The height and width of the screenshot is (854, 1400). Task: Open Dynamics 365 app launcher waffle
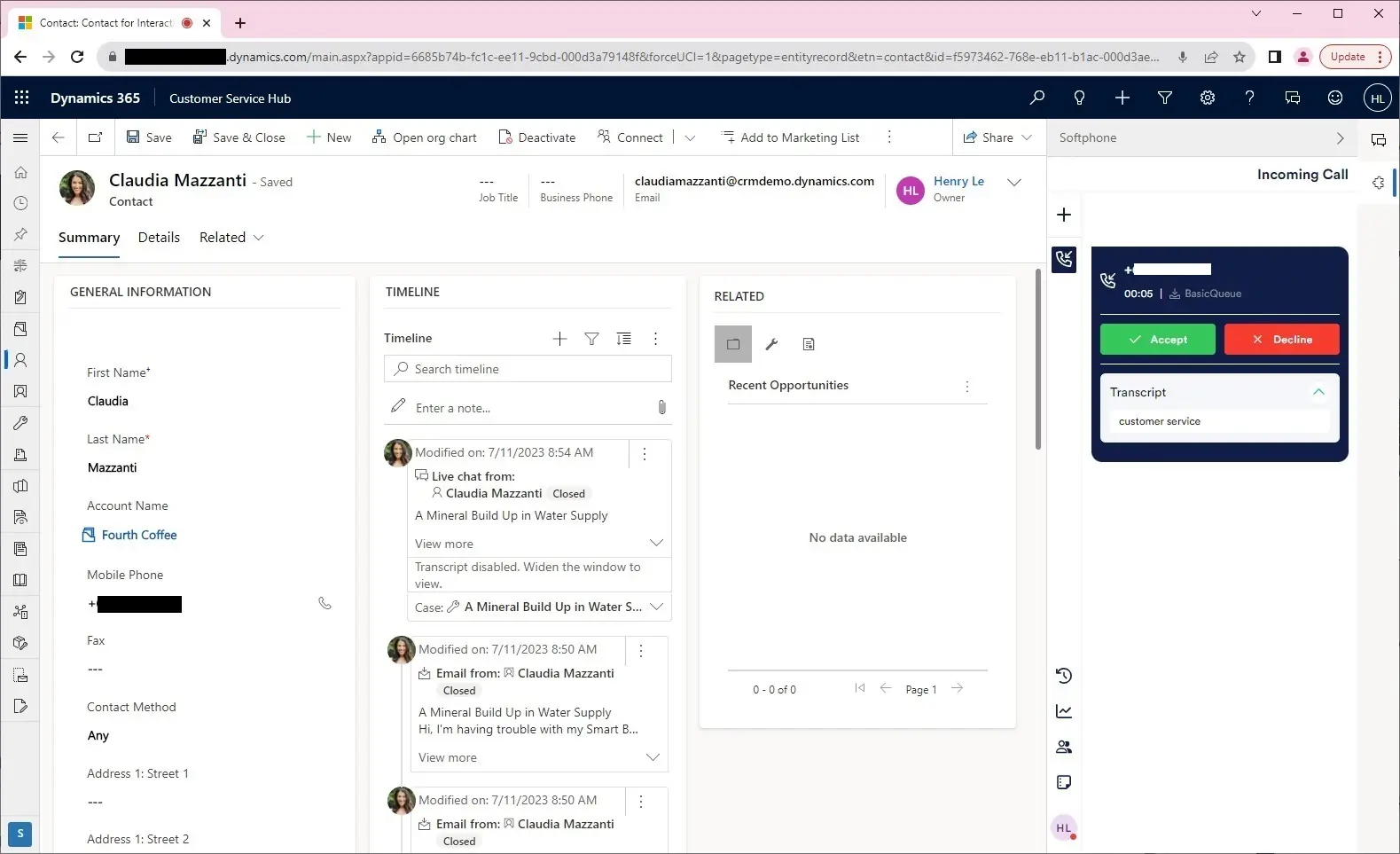point(22,98)
